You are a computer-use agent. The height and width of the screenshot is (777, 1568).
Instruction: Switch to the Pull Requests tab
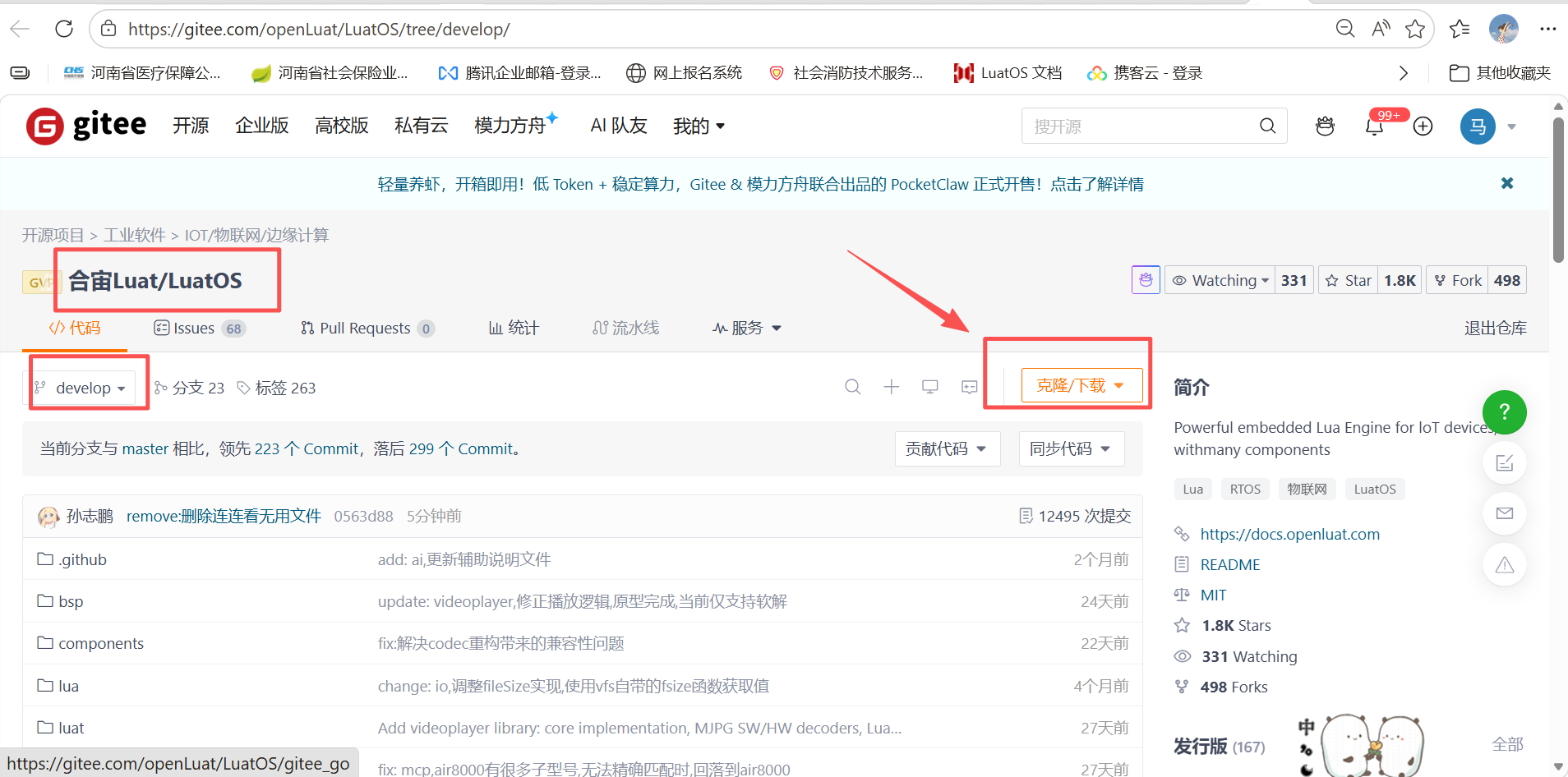(x=367, y=329)
